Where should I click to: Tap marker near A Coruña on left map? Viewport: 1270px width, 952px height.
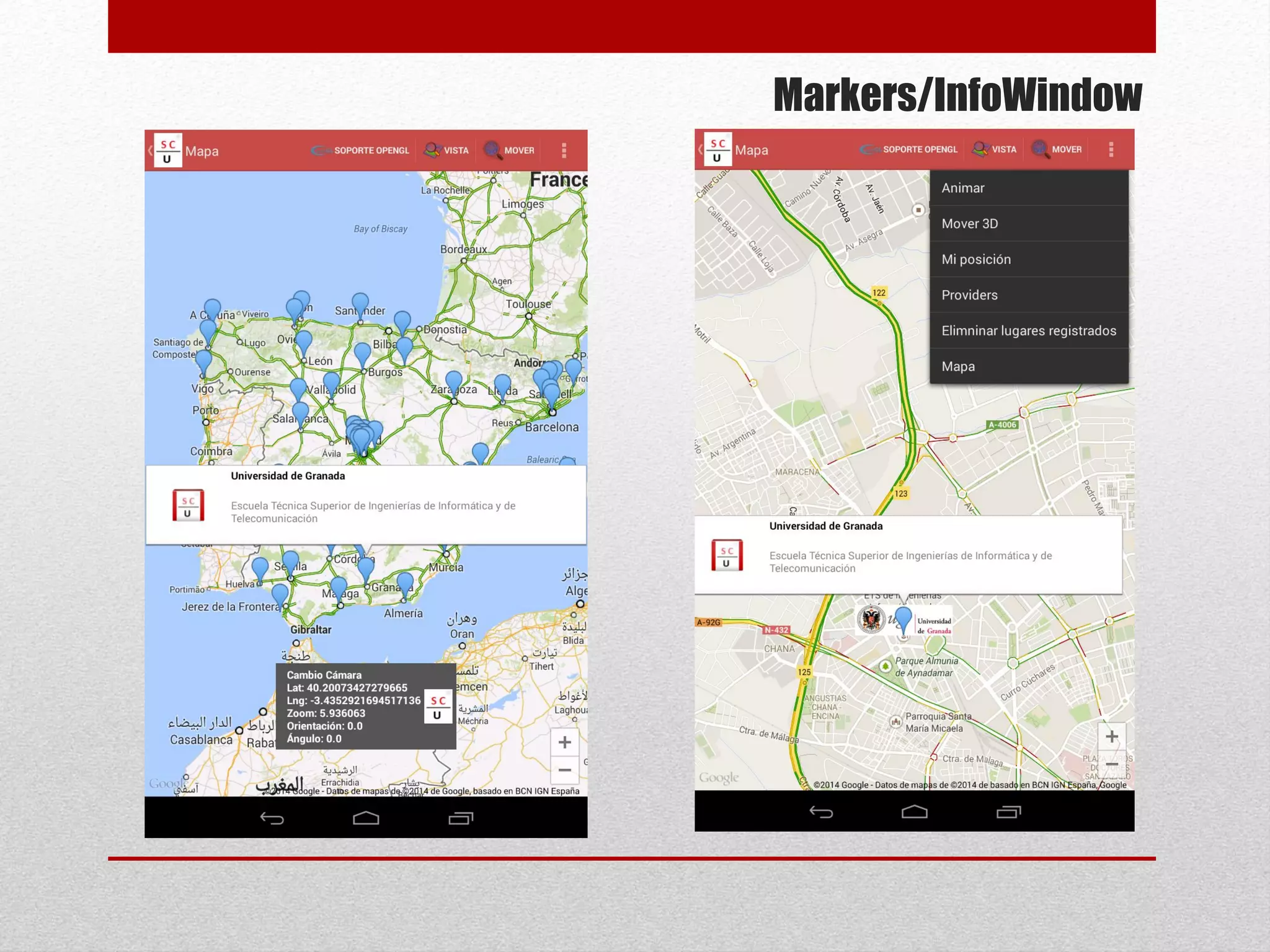tap(212, 311)
